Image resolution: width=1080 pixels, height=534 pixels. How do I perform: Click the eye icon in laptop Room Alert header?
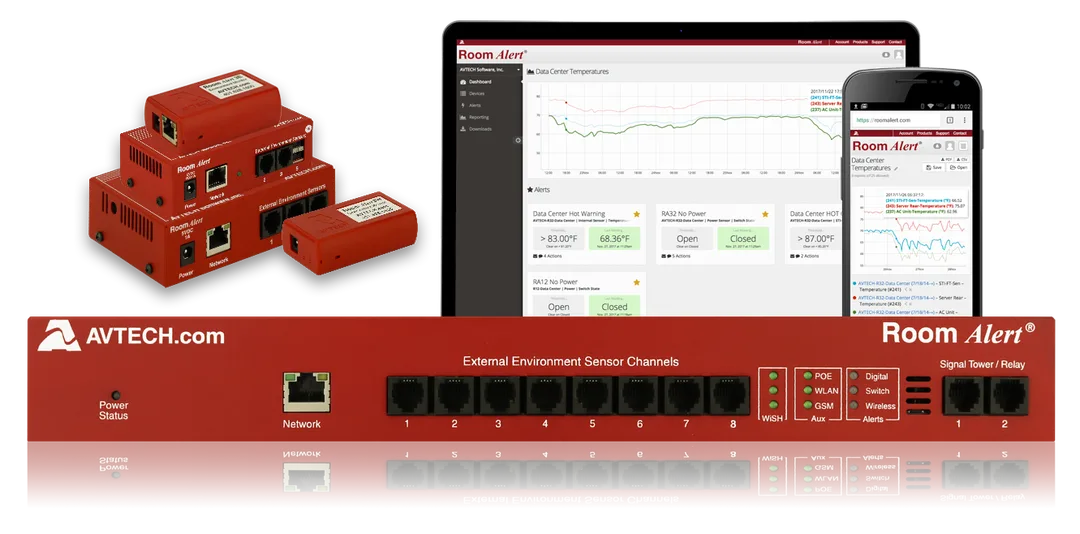[x=886, y=54]
